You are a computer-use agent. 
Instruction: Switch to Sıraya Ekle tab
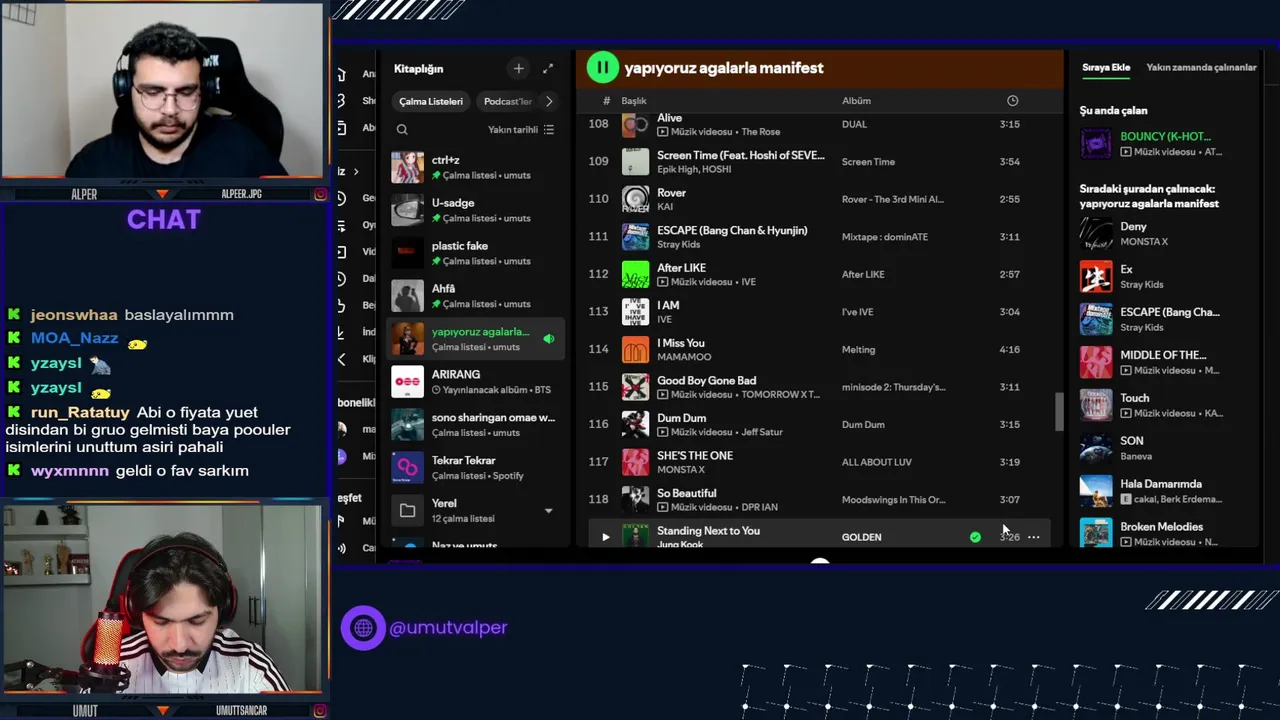click(x=1106, y=68)
